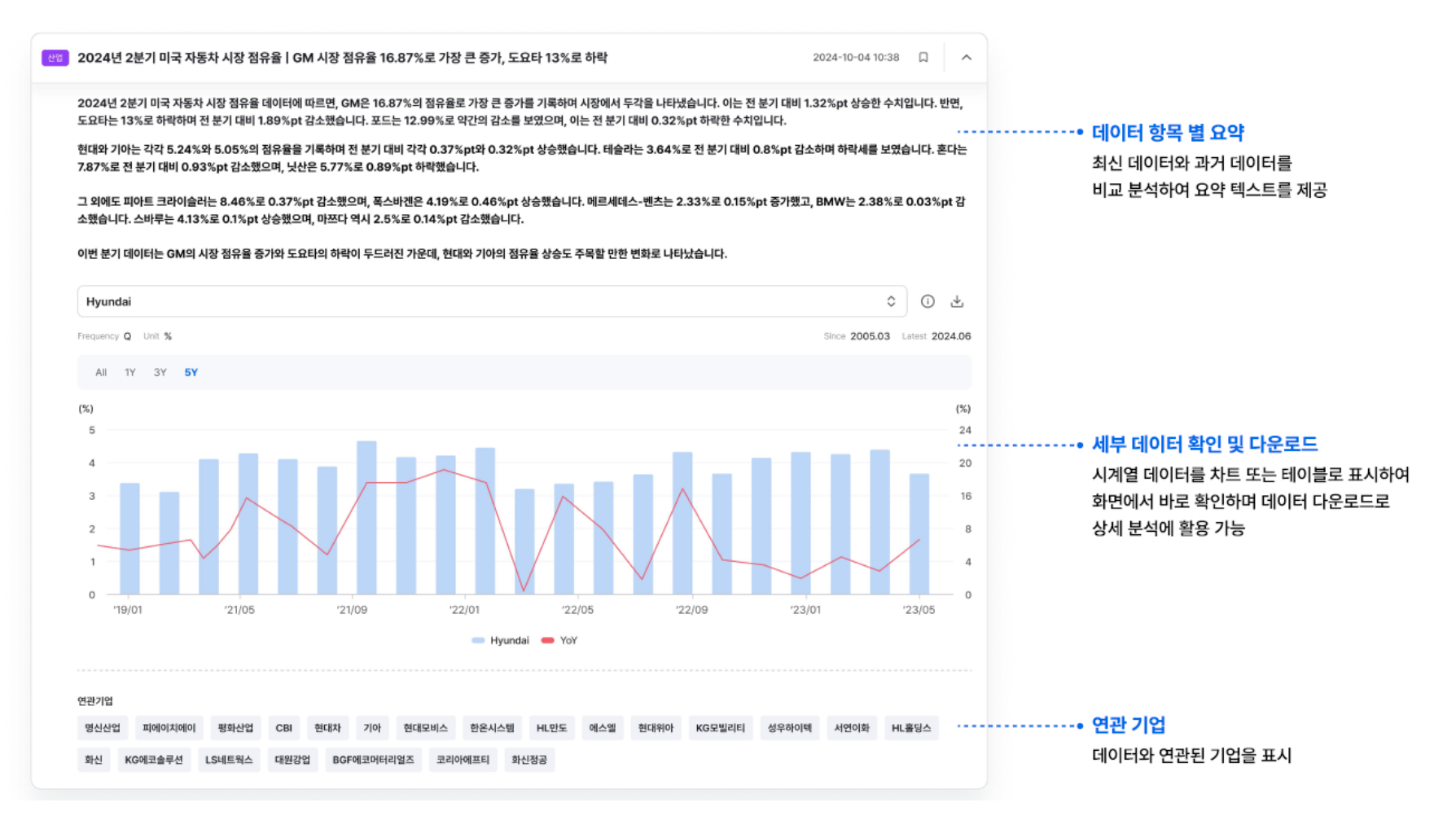This screenshot has width=1456, height=829.
Task: Download the data via the download icon
Action: [957, 301]
